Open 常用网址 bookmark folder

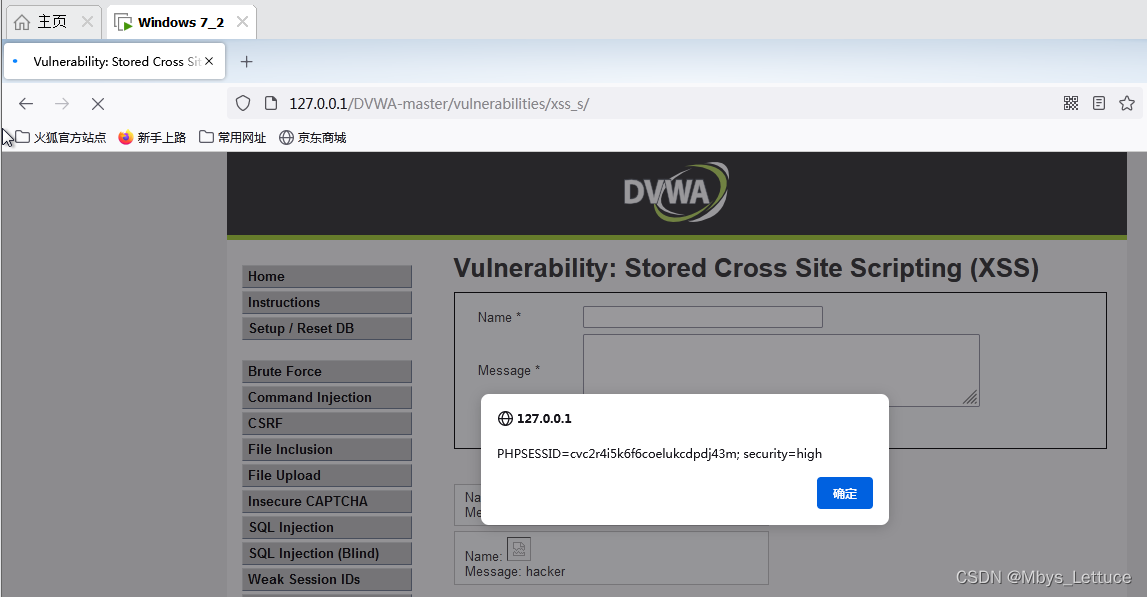click(233, 138)
